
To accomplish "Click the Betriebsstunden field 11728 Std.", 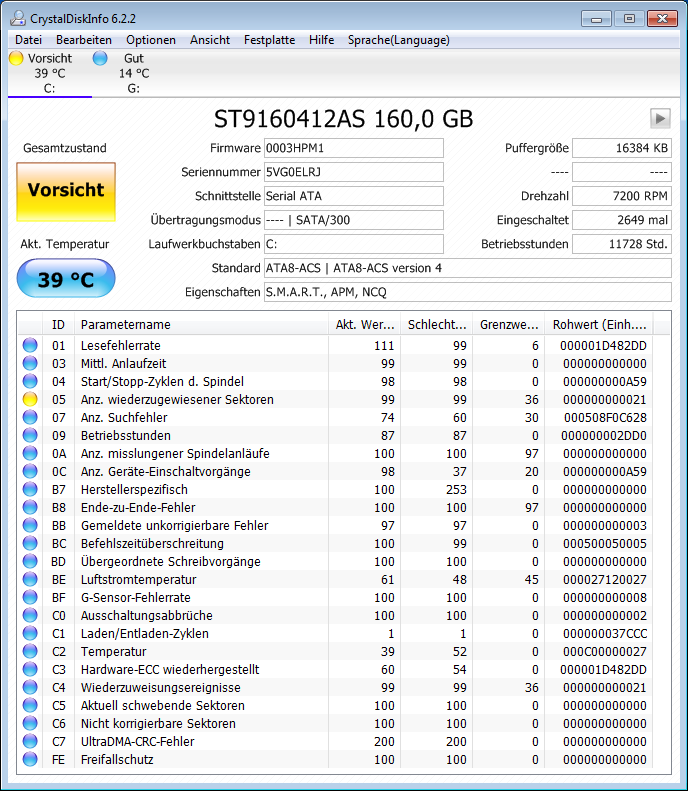I will tap(622, 244).
